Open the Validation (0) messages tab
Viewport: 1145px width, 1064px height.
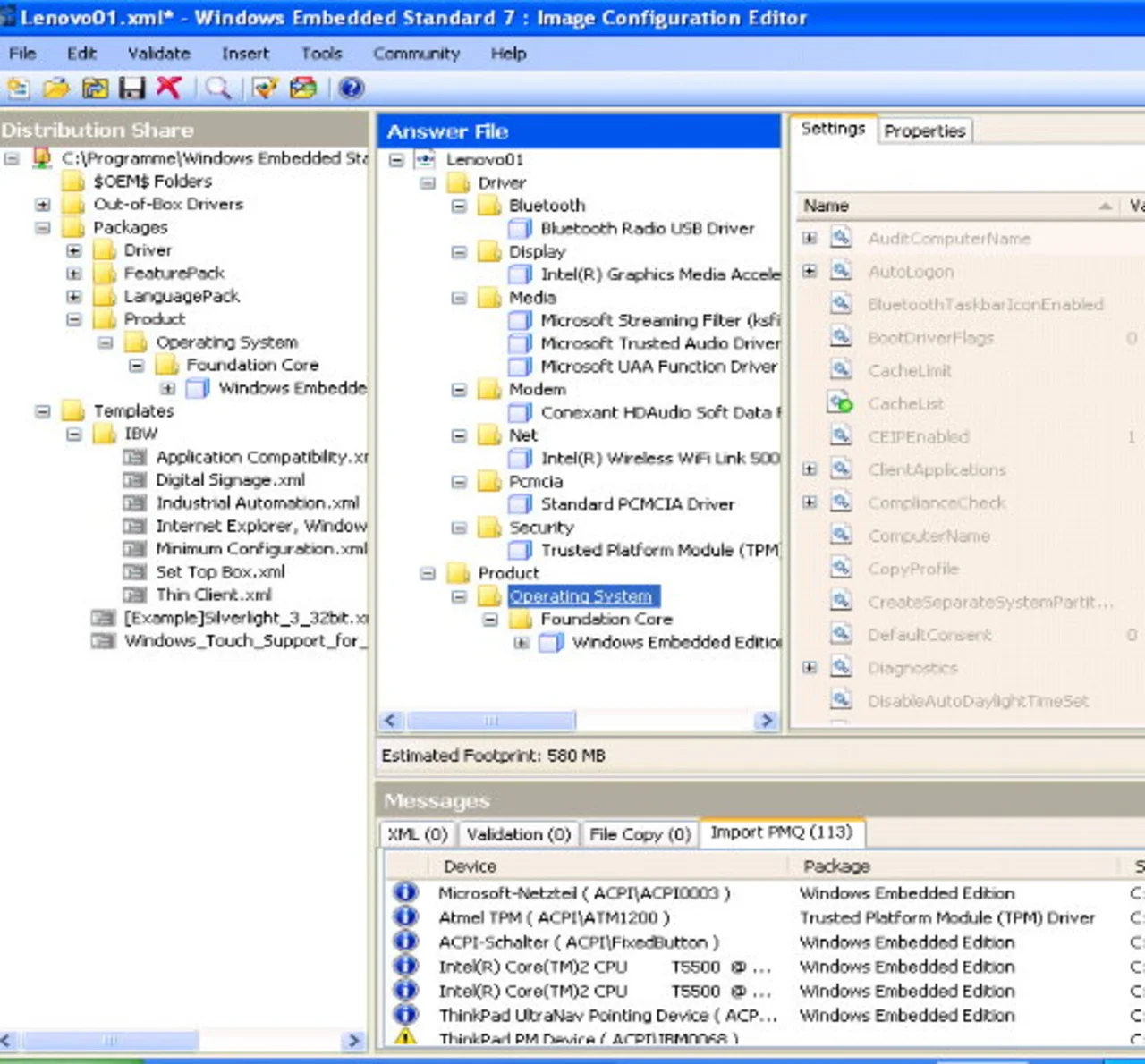(519, 834)
